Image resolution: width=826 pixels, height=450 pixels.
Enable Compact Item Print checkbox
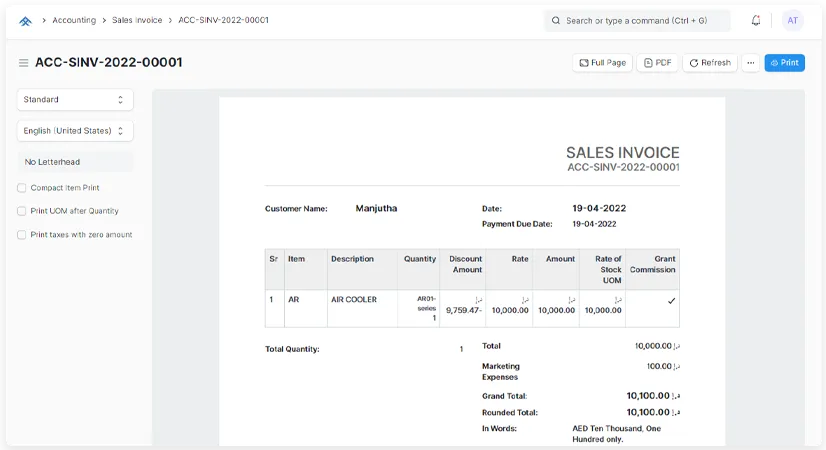pos(22,188)
